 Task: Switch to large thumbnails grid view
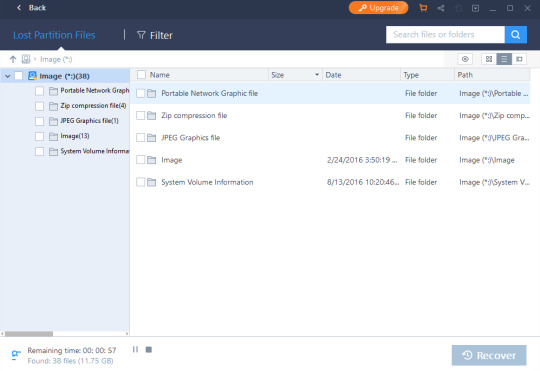point(489,59)
